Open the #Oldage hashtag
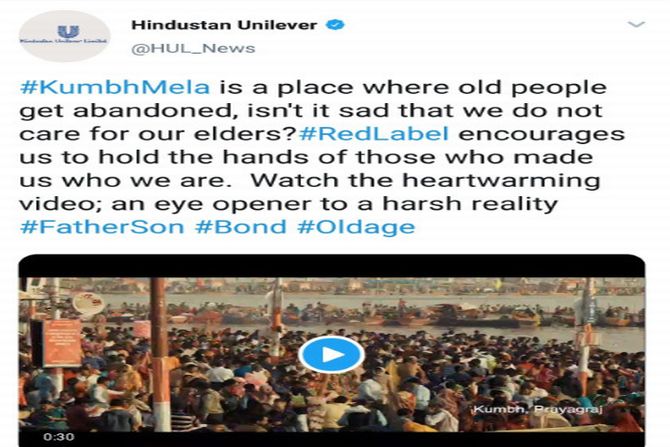670x447 pixels. (x=356, y=227)
